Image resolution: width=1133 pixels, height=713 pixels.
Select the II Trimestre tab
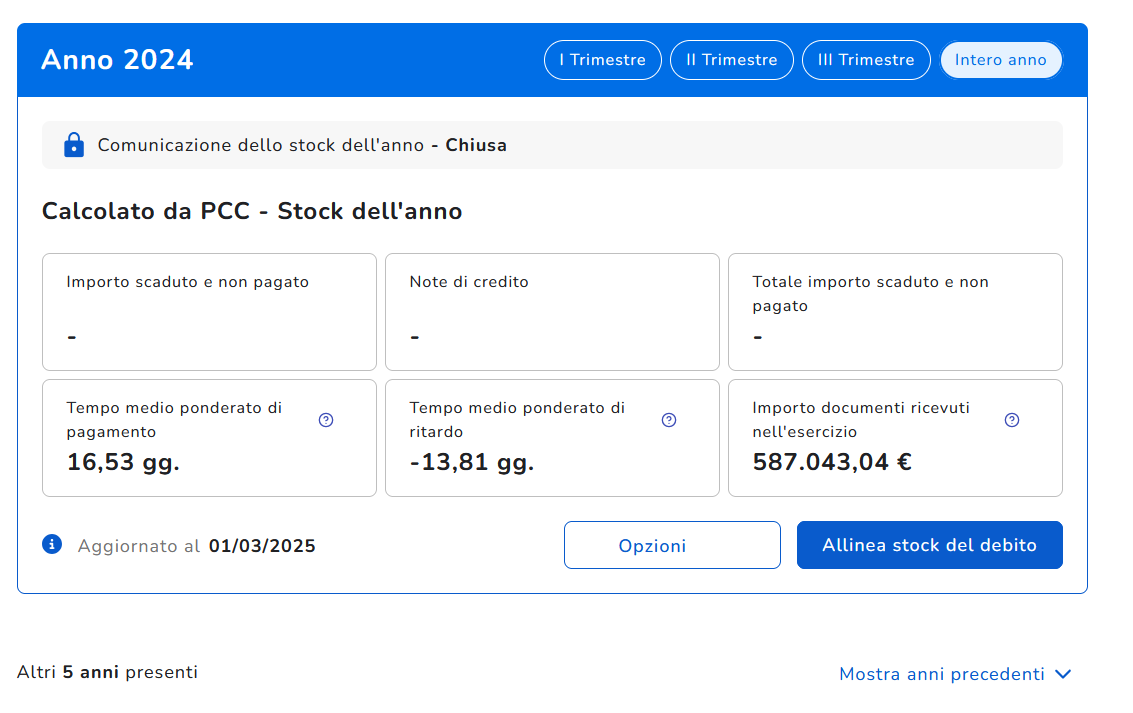(x=731, y=60)
